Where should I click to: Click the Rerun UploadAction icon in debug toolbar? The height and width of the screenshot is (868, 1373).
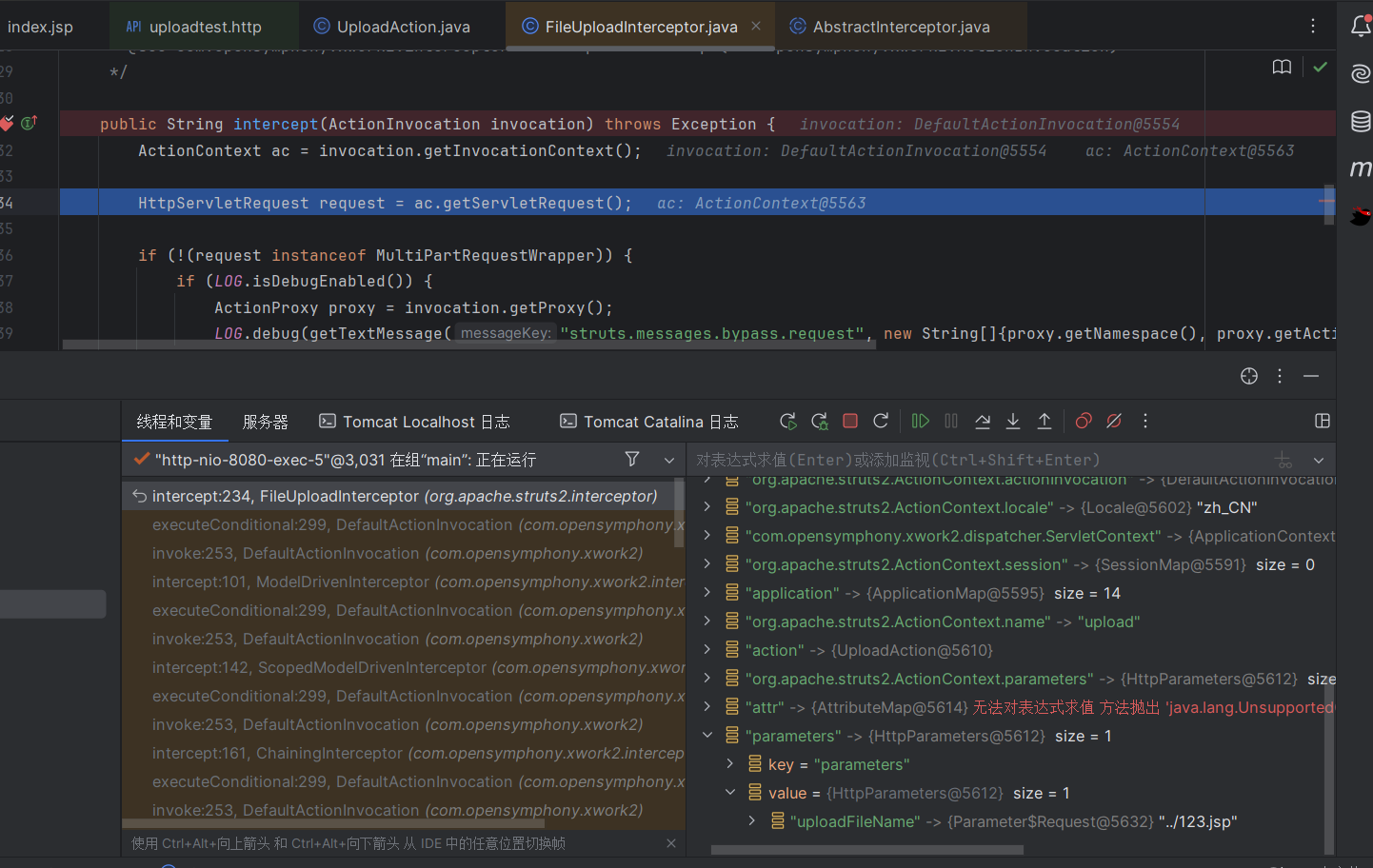788,421
